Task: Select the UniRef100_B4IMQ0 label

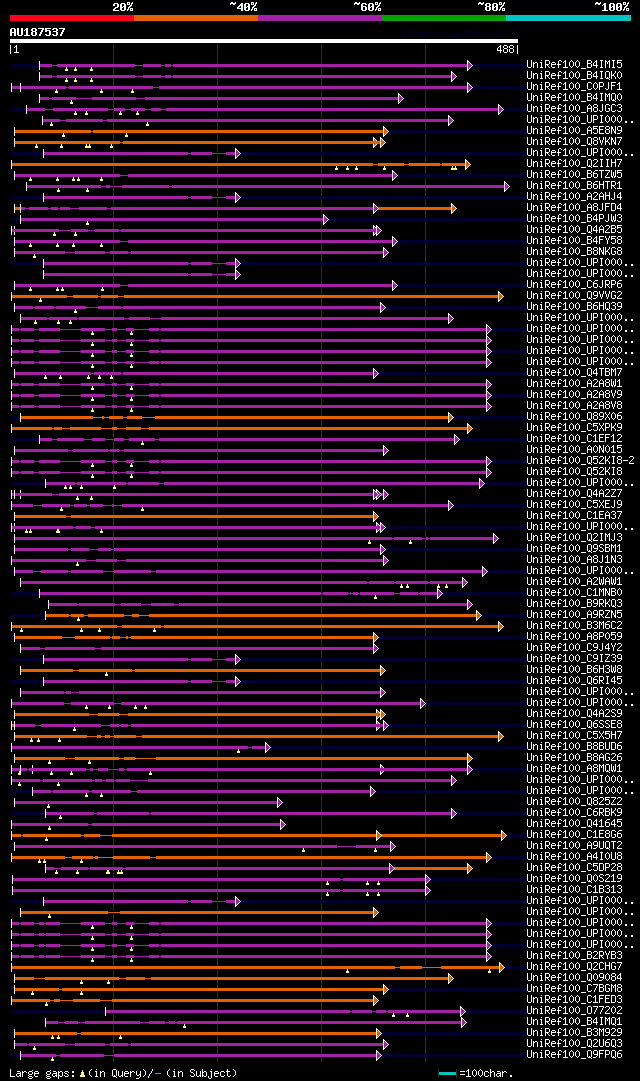Action: pos(574,97)
